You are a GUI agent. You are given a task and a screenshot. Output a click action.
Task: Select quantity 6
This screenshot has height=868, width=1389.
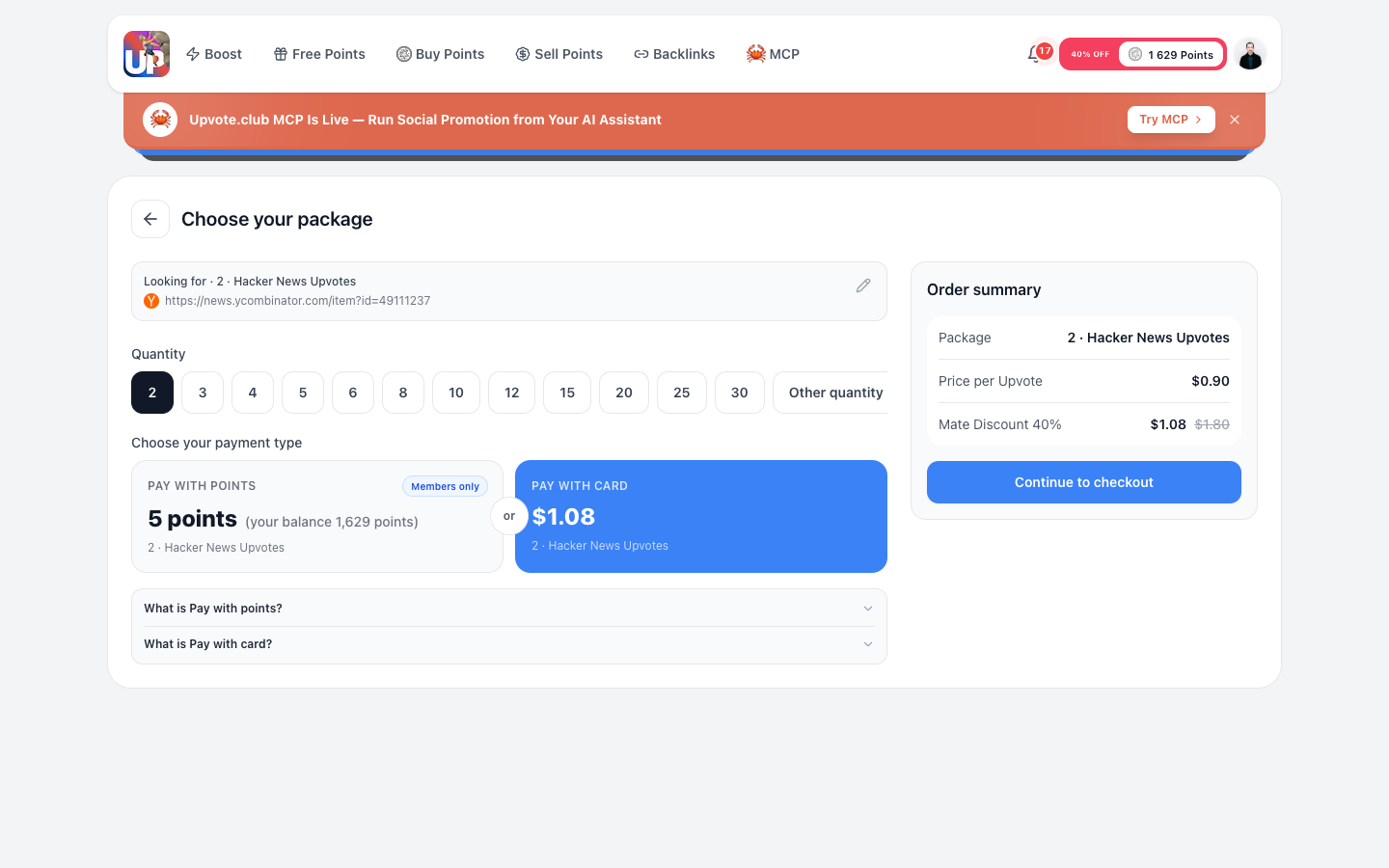353,393
